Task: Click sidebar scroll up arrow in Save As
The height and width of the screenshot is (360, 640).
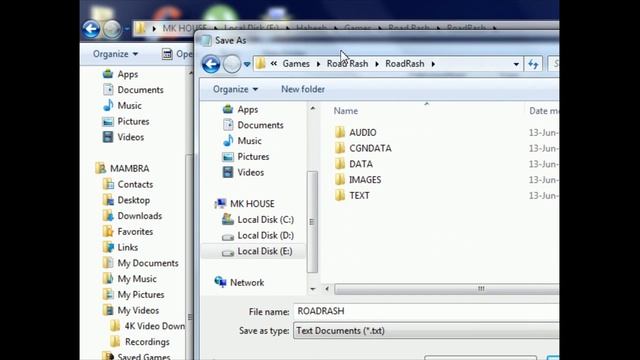Action: pos(313,108)
